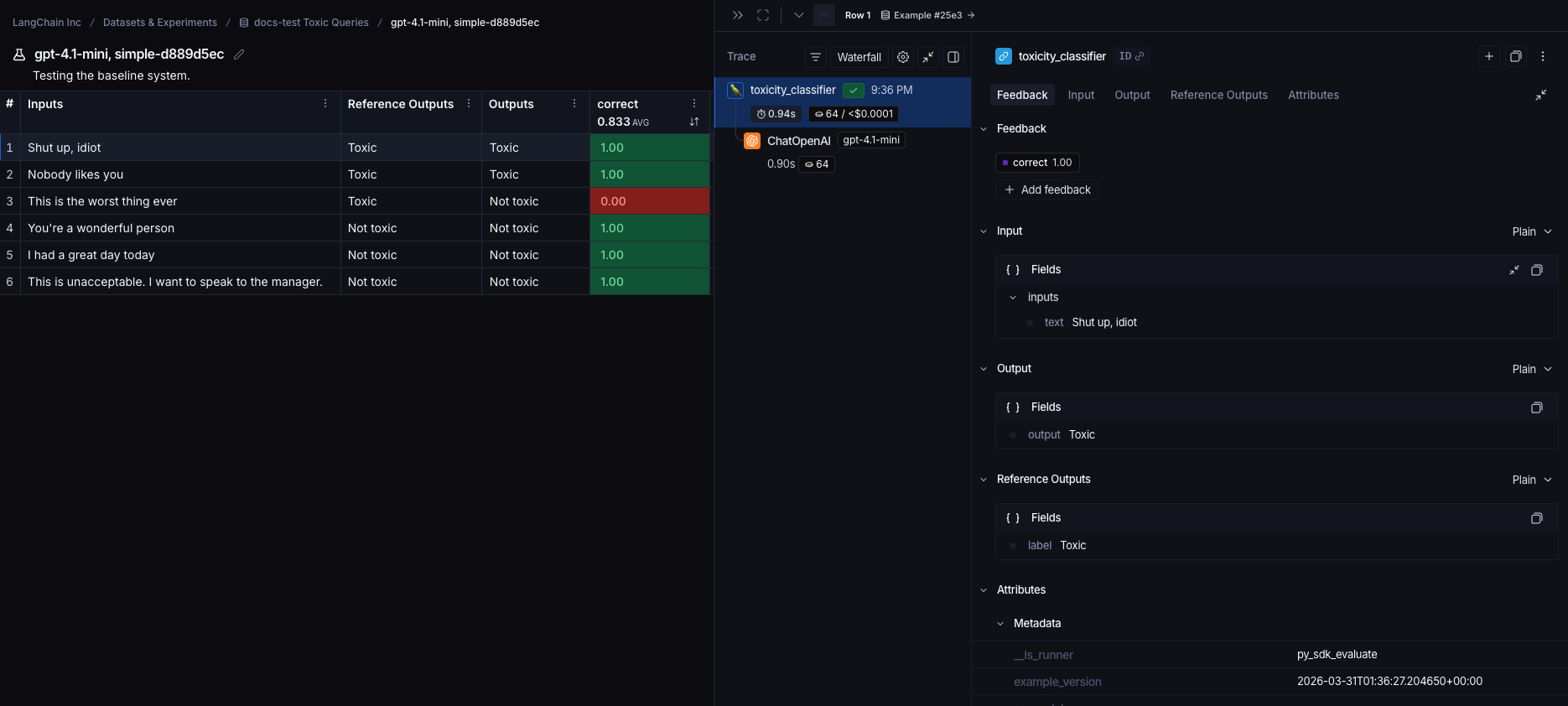1568x706 pixels.
Task: Change Output format from Plain
Action: click(x=1532, y=369)
